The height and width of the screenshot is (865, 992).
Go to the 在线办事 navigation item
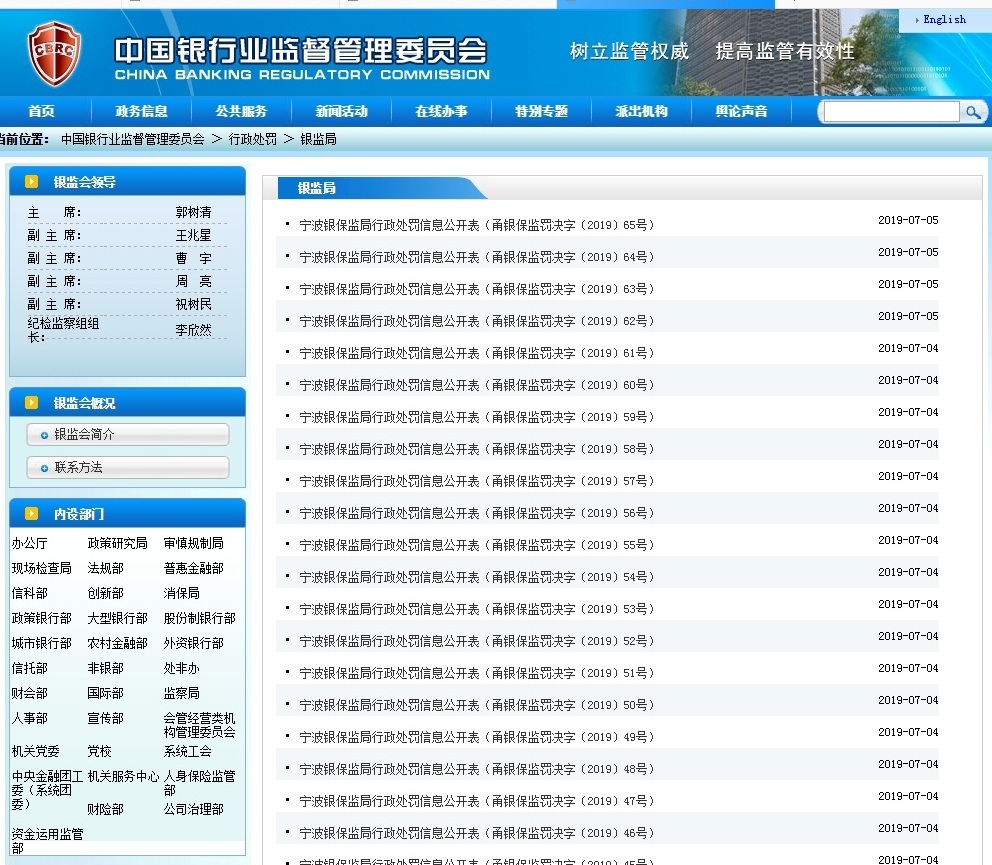tap(441, 112)
